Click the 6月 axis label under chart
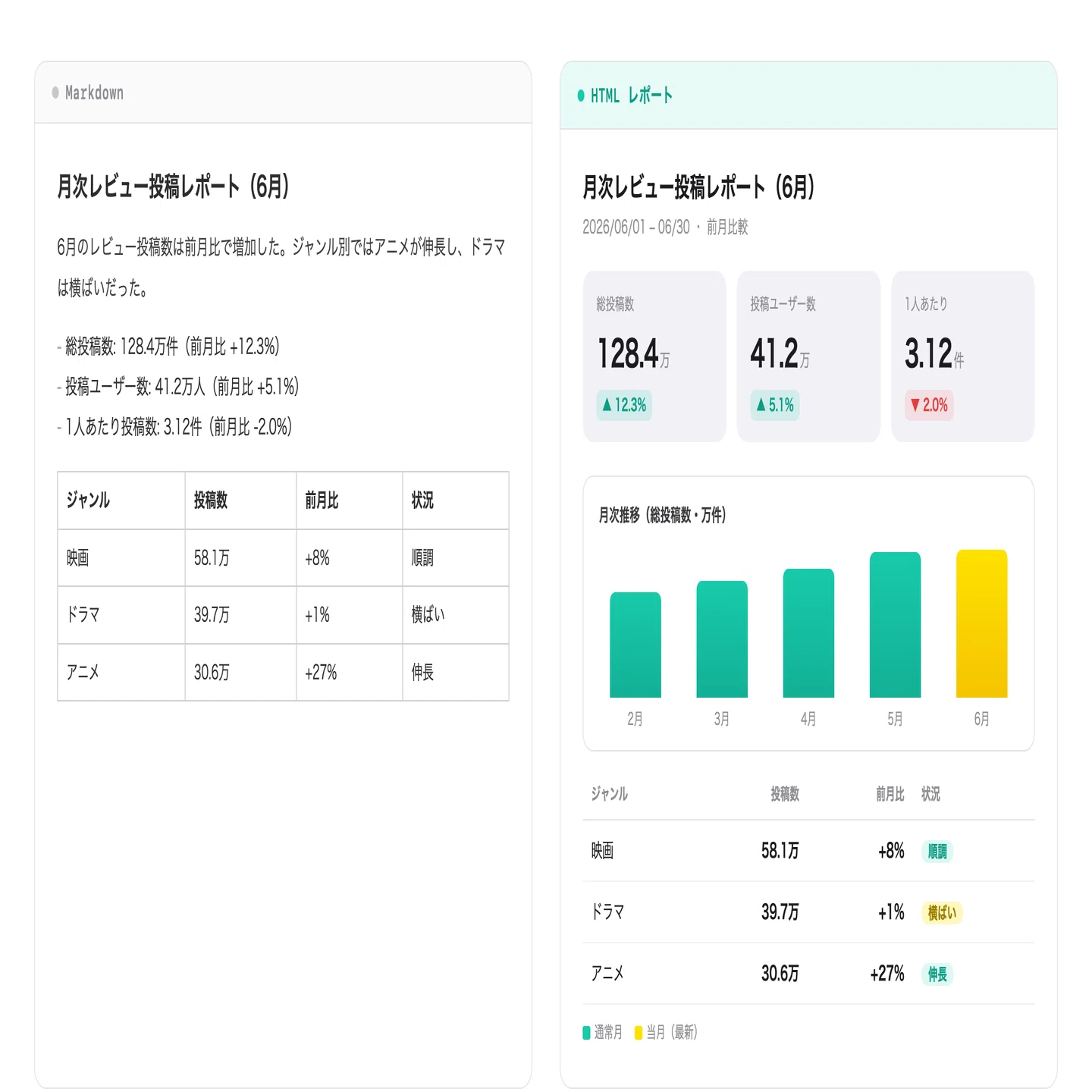 coord(982,719)
